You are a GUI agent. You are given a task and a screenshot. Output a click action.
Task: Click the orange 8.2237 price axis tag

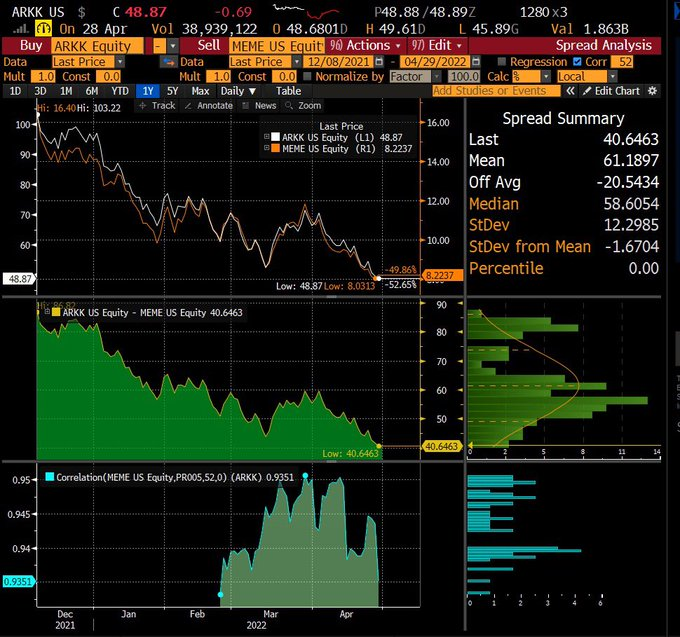click(x=441, y=275)
